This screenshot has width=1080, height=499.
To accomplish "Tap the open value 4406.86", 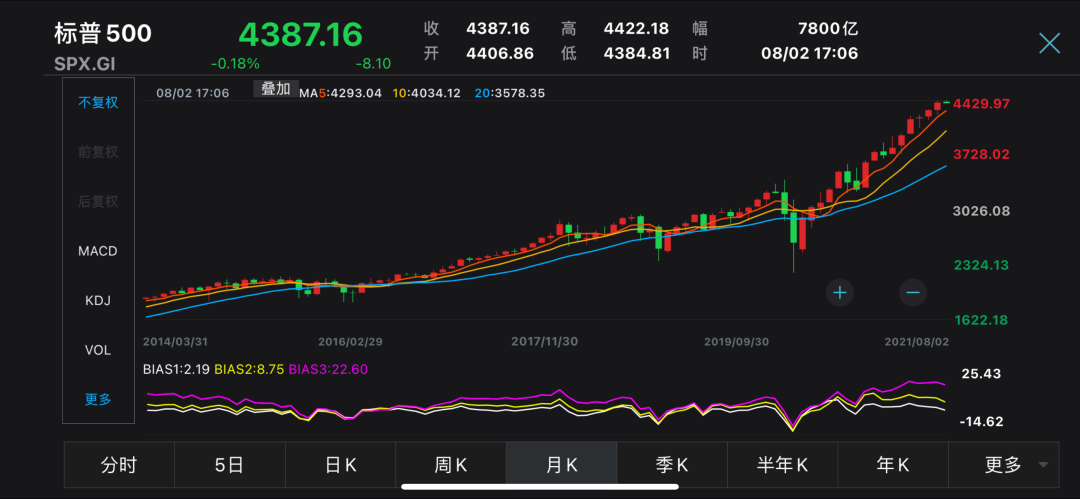I will tap(500, 53).
